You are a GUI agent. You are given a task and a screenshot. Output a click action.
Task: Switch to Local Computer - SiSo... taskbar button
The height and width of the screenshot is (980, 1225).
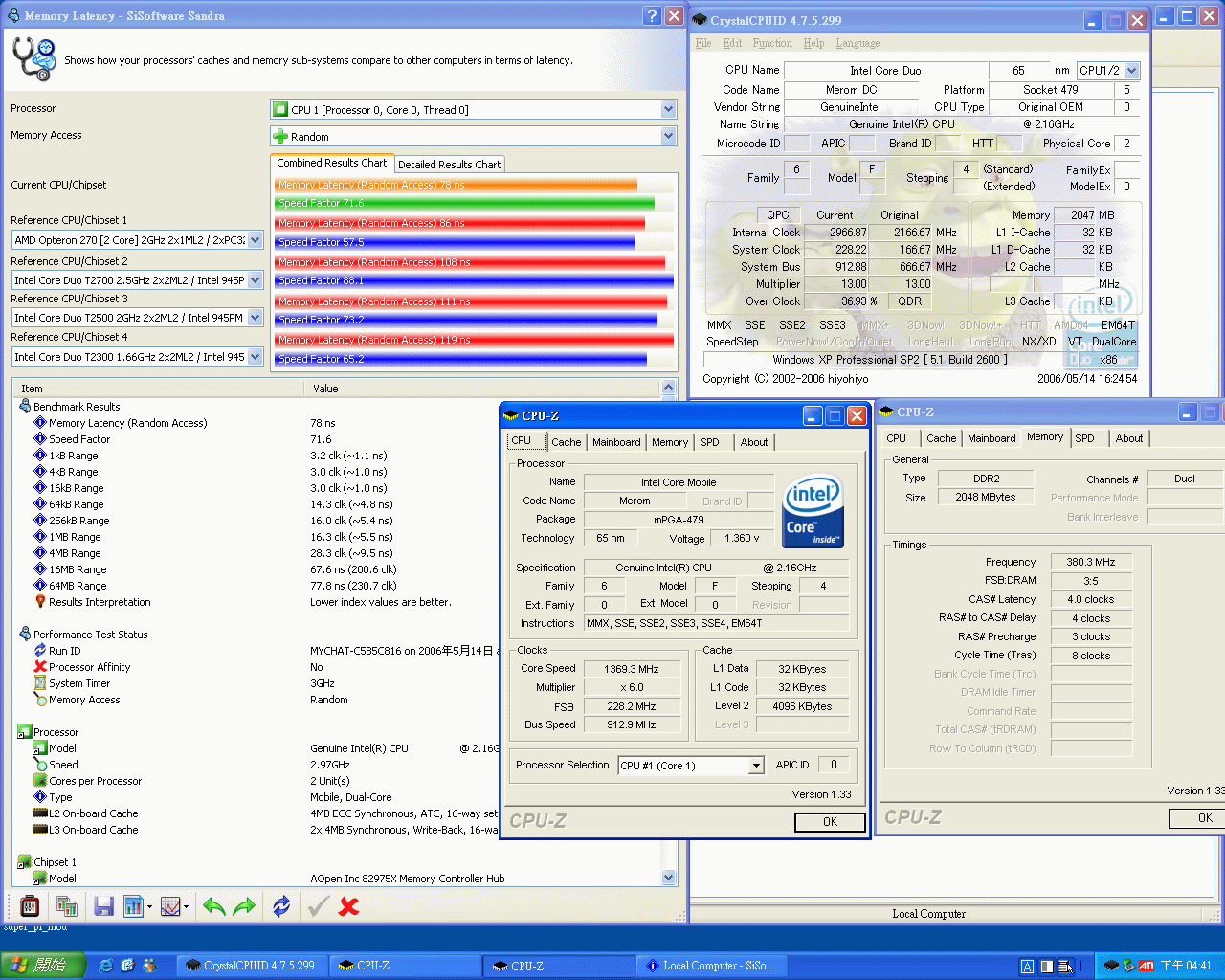click(x=713, y=966)
